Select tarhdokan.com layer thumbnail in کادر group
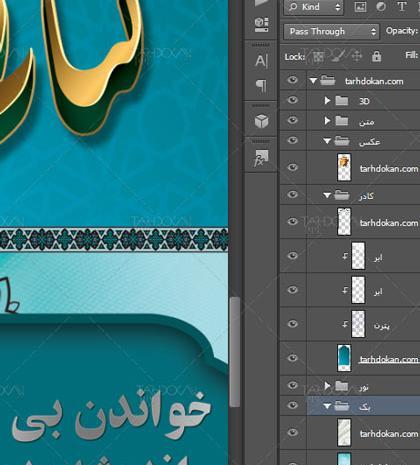420x465 pixels. coord(344,221)
